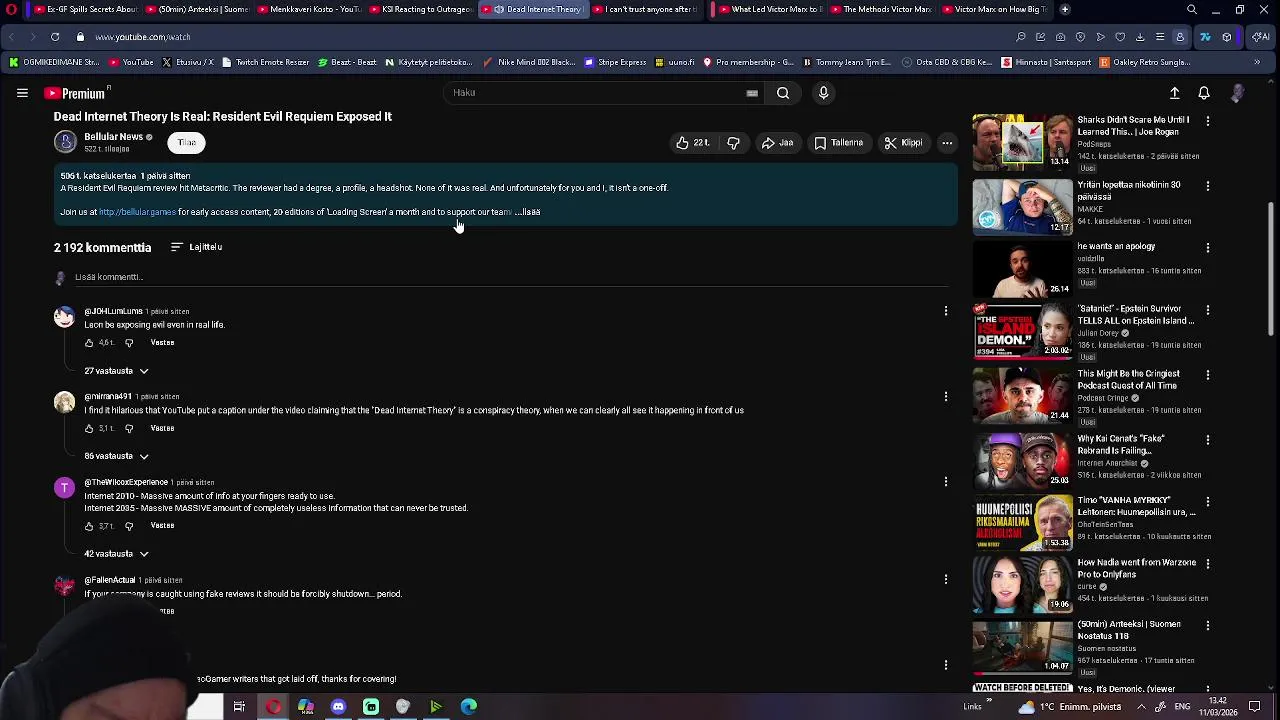Open options for 'he wants an apology' suggestion
The width and height of the screenshot is (1280, 720).
[1208, 248]
